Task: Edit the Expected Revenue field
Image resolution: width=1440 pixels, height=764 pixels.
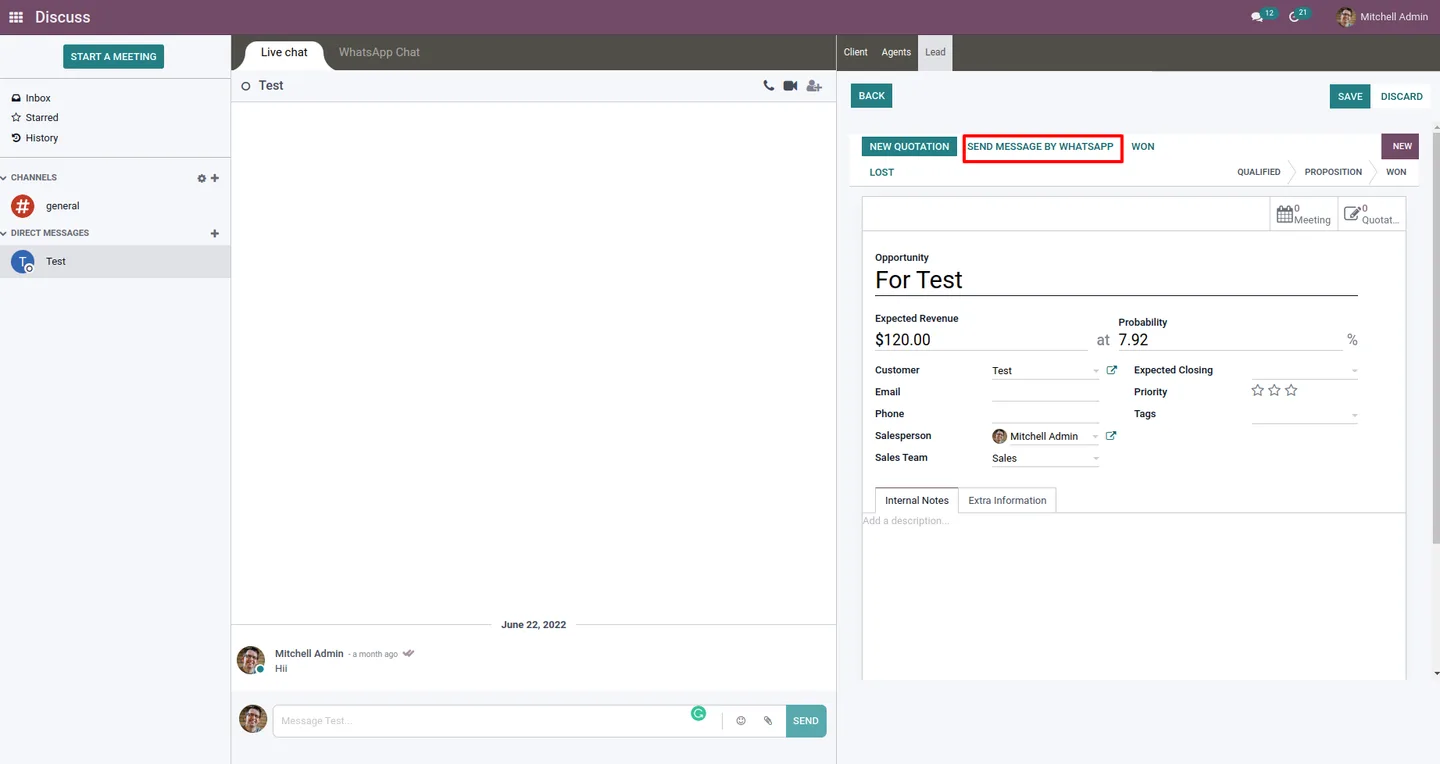Action: 981,340
